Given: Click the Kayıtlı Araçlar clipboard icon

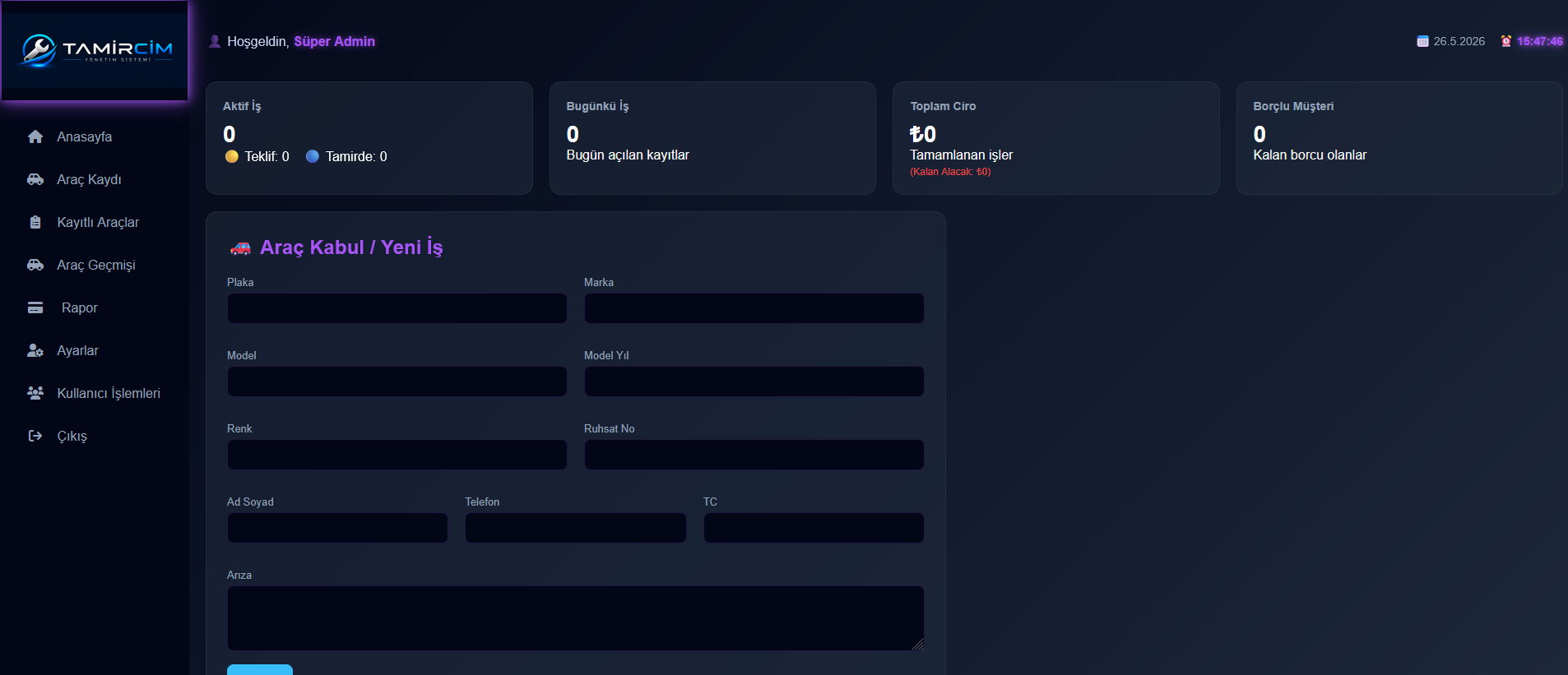Looking at the screenshot, I should 35,222.
